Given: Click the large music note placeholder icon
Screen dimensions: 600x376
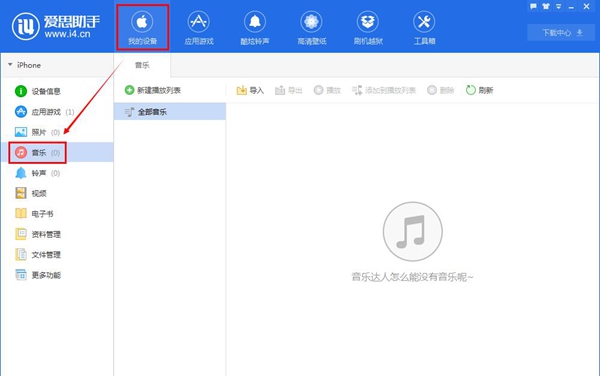Looking at the screenshot, I should click(412, 232).
